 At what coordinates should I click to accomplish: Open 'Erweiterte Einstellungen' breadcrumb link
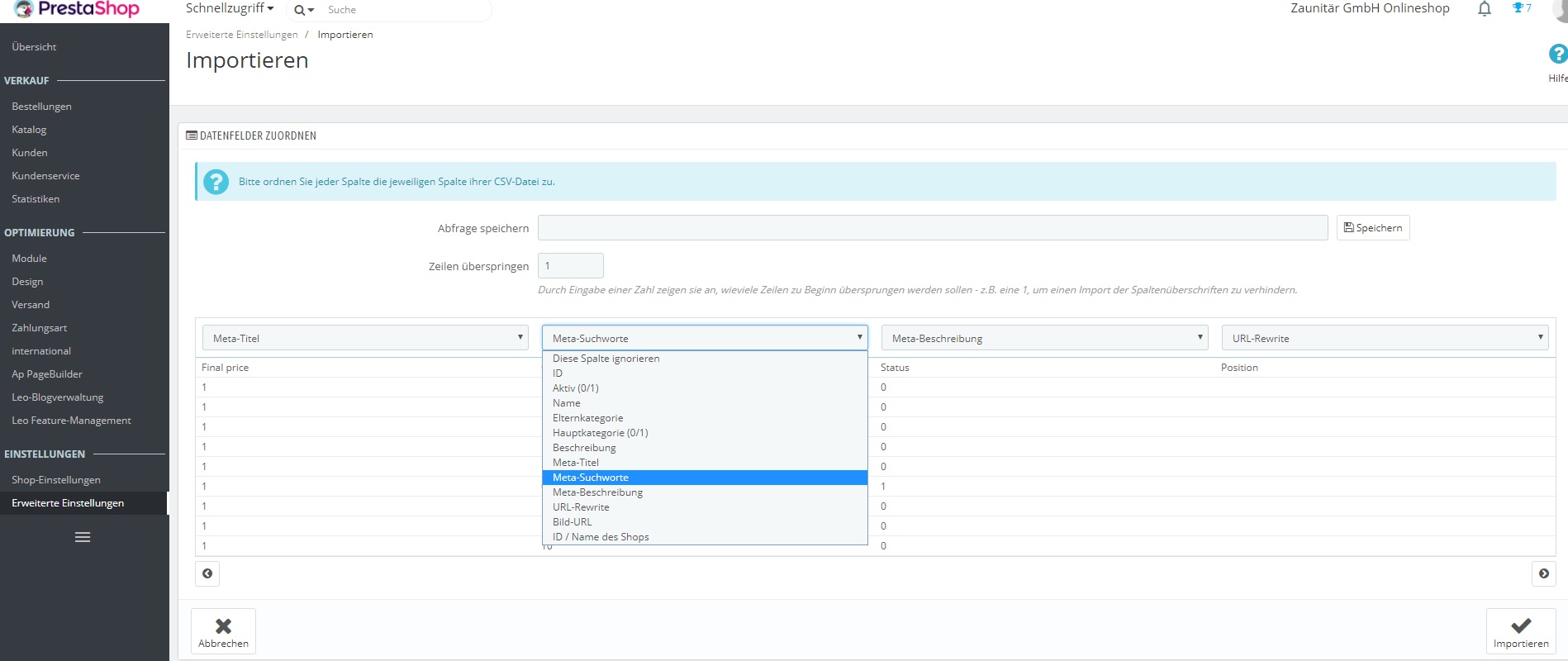[242, 35]
